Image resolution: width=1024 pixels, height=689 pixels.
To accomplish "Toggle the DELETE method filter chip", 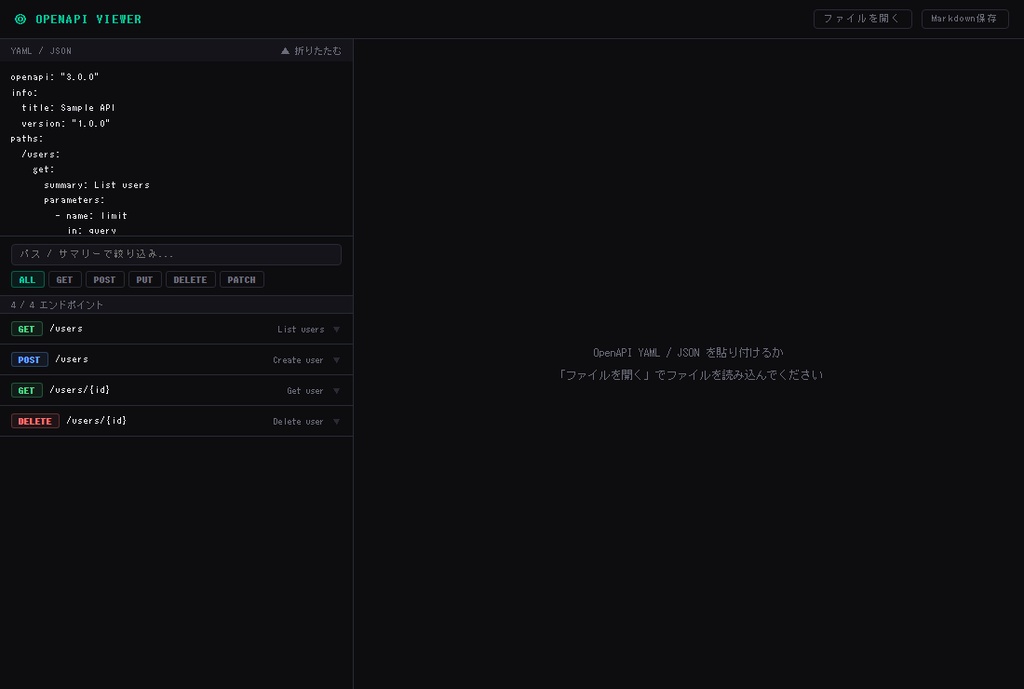I will [190, 280].
